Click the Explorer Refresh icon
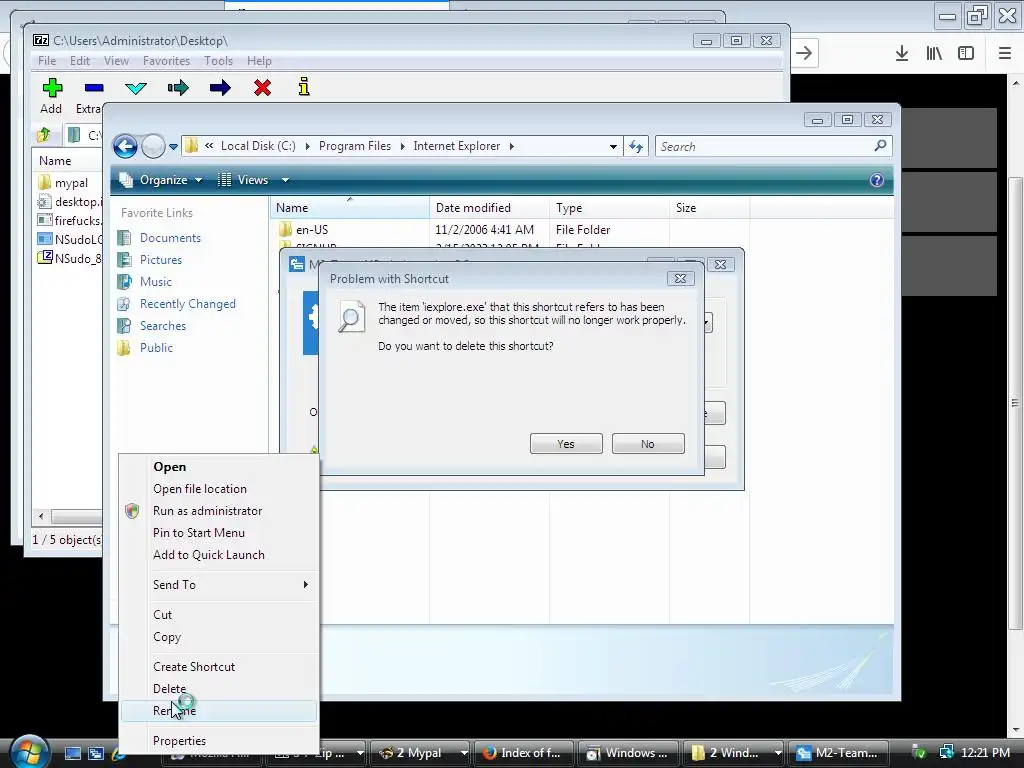The width and height of the screenshot is (1024, 768). [636, 146]
